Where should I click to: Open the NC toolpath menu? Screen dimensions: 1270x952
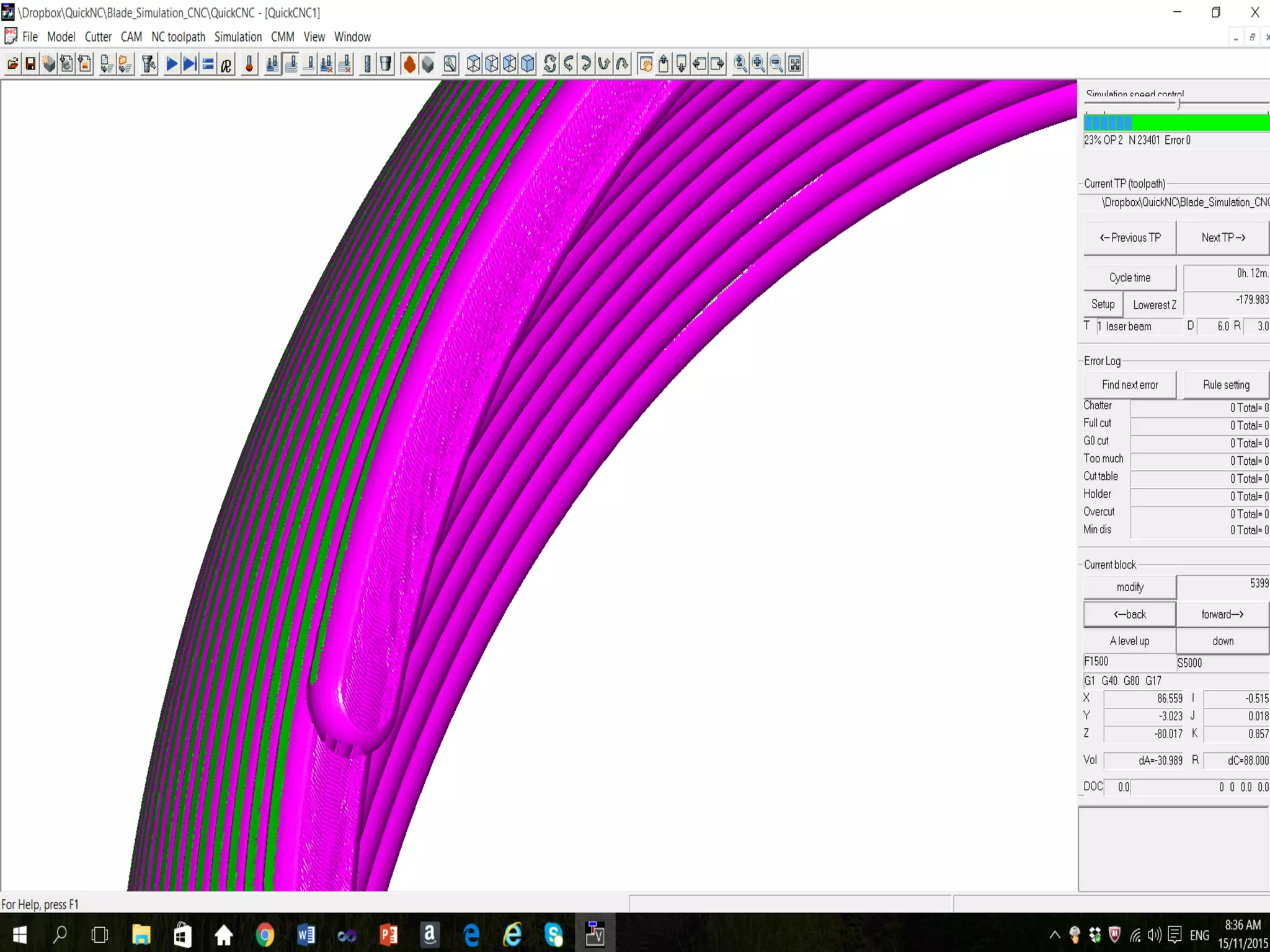pyautogui.click(x=178, y=37)
